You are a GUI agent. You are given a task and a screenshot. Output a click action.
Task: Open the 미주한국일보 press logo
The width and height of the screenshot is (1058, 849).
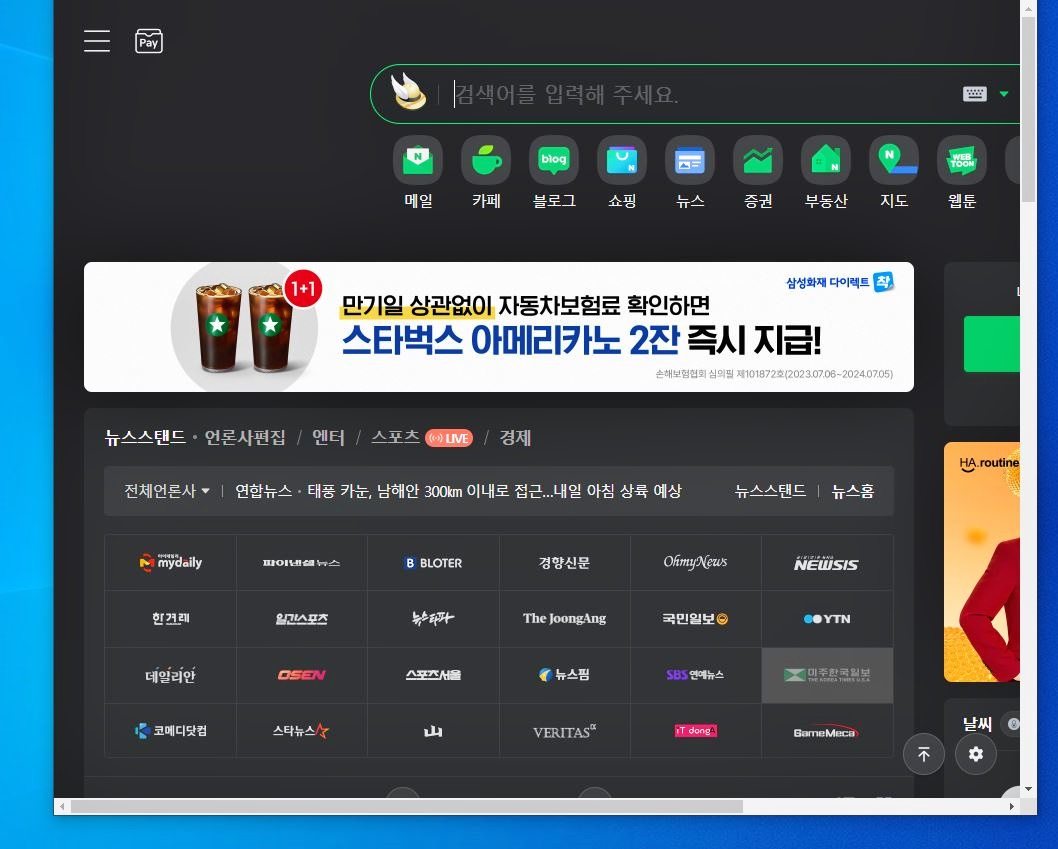pos(827,675)
